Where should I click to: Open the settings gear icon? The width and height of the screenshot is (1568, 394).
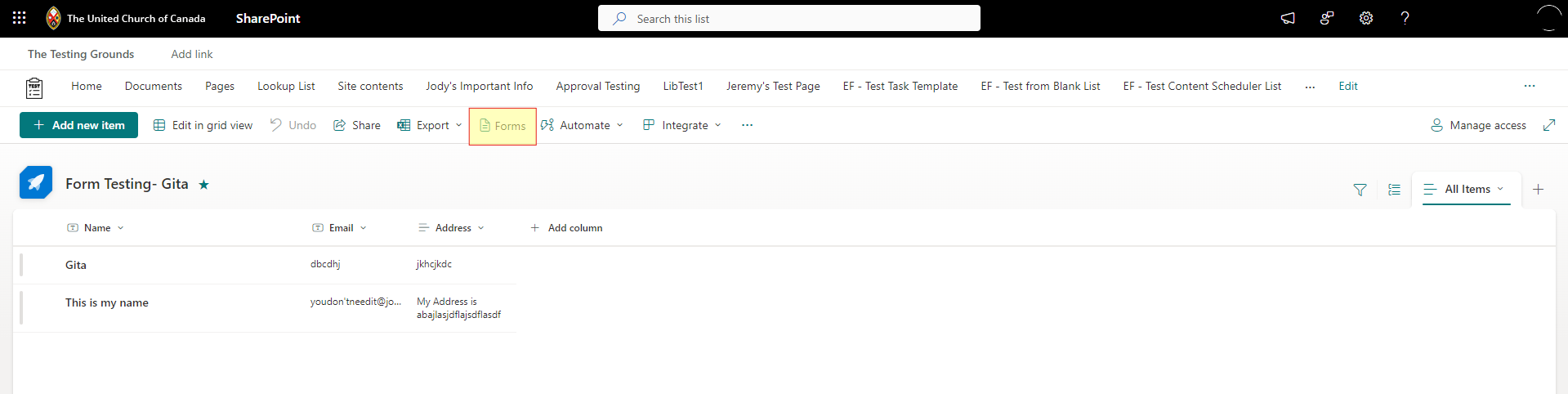(x=1366, y=18)
